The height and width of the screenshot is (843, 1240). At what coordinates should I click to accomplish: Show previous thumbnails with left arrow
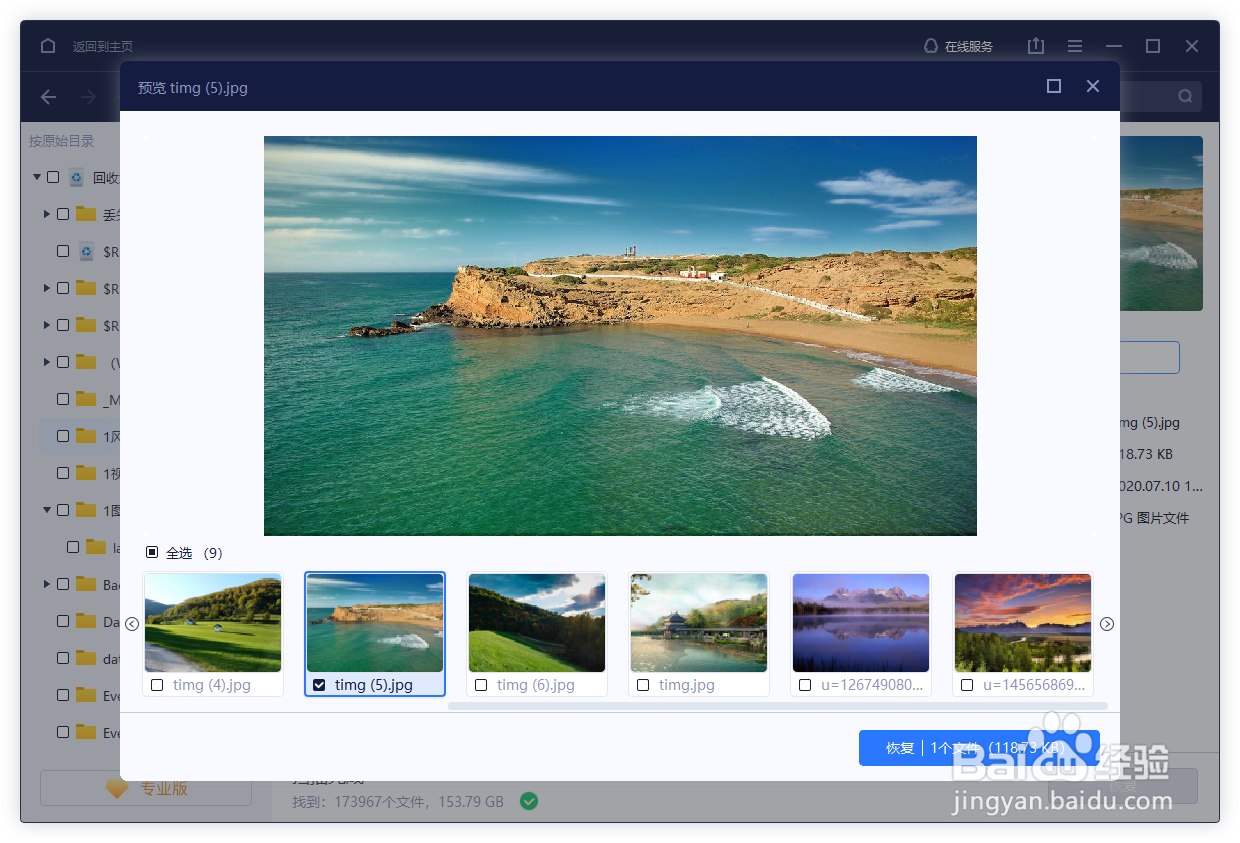pyautogui.click(x=132, y=624)
